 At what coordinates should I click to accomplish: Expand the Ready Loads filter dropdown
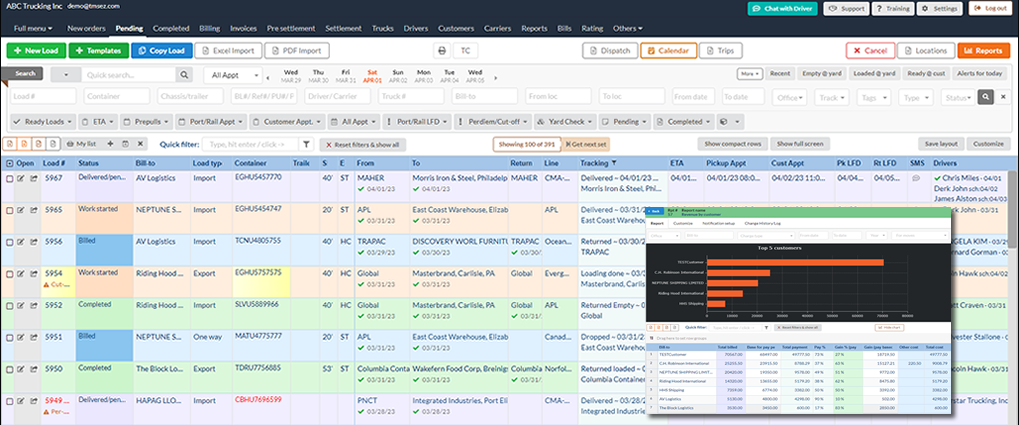[x=43, y=121]
